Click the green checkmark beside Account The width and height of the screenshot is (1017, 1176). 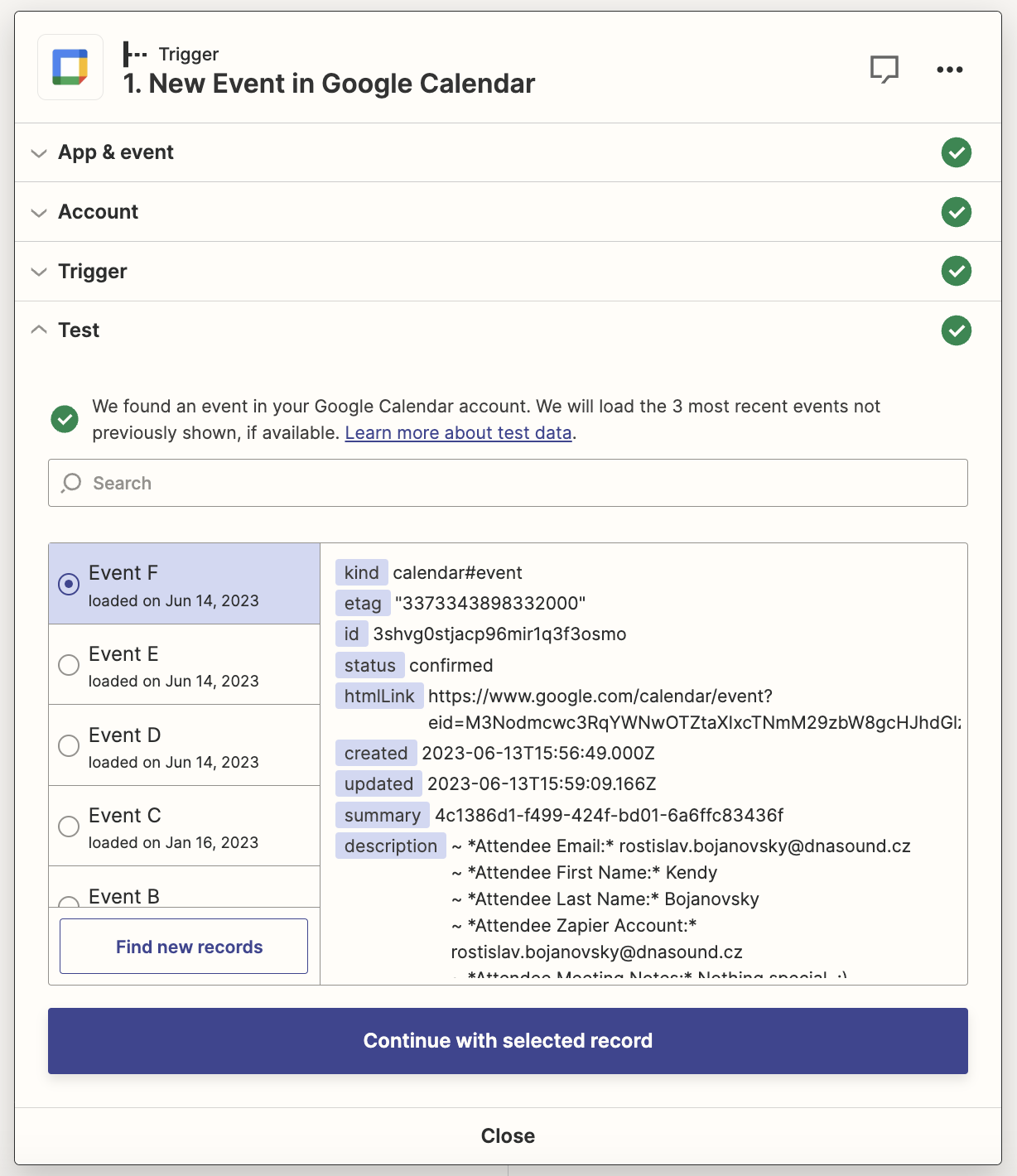(957, 212)
